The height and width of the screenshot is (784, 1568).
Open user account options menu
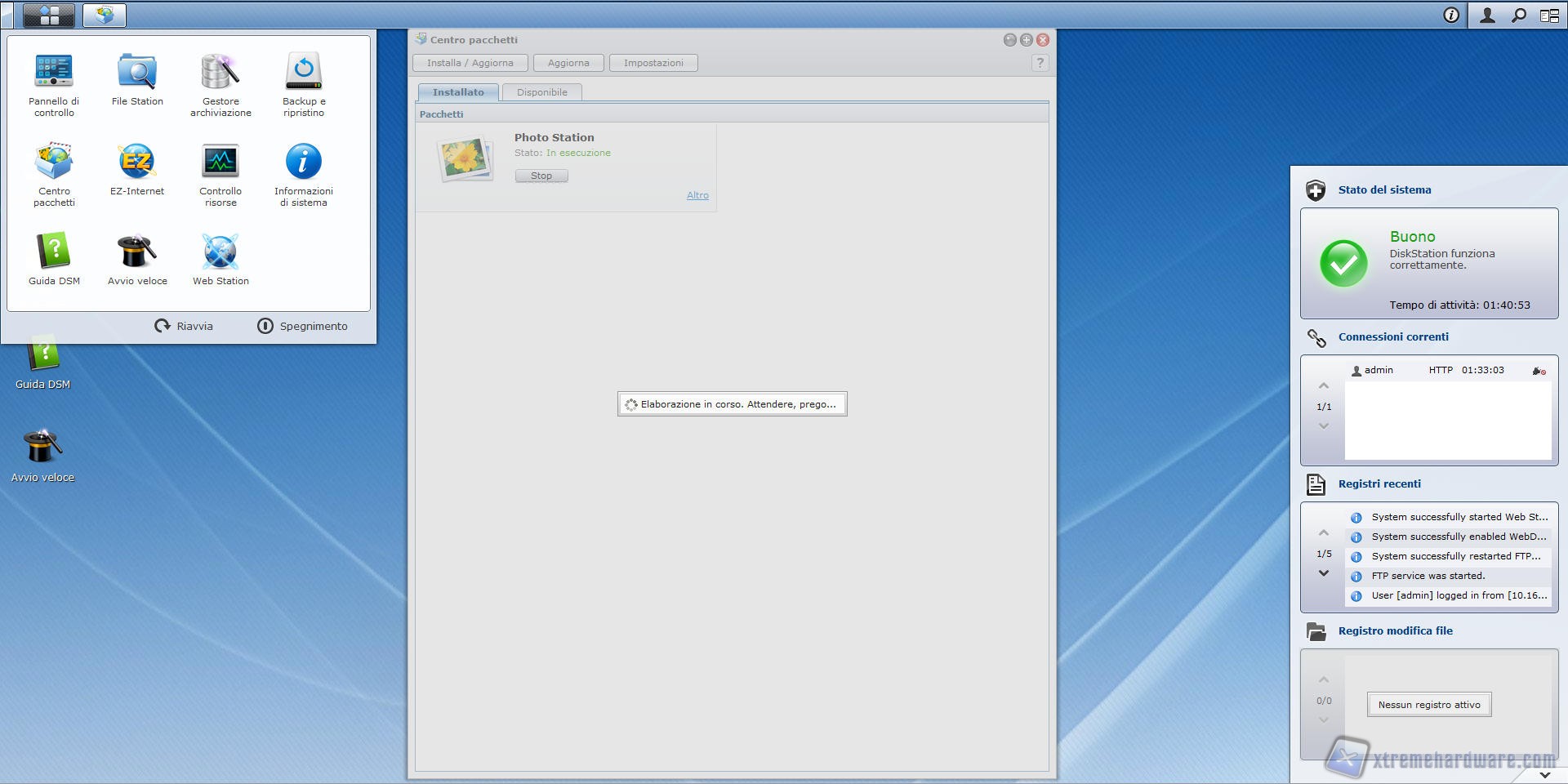(x=1487, y=16)
